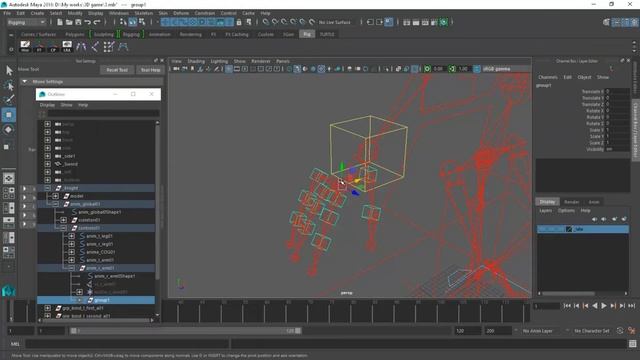
Task: Toggle the viewport gamma control icon
Action: 452,69
